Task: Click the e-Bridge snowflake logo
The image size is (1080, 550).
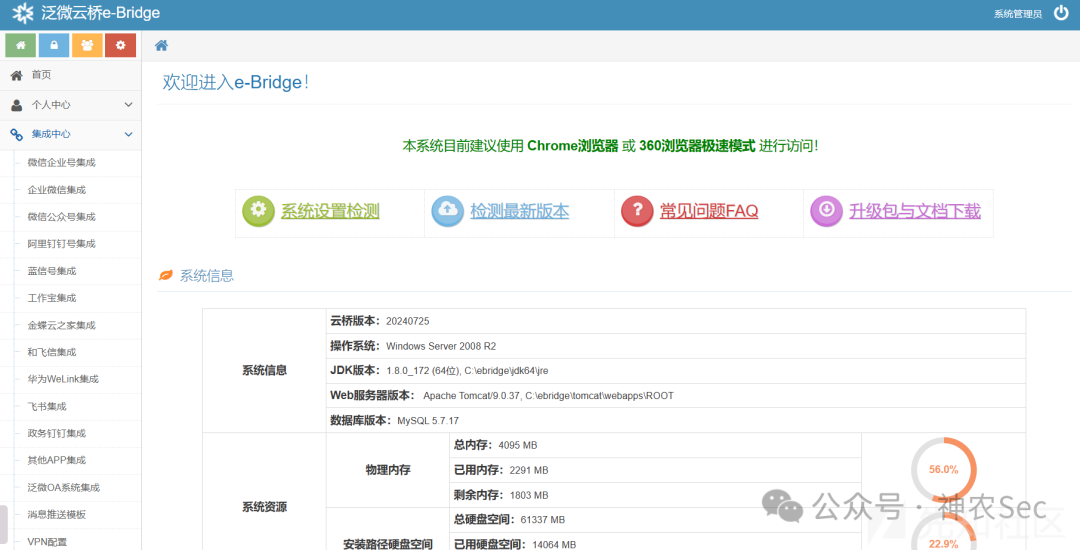Action: pyautogui.click(x=23, y=13)
